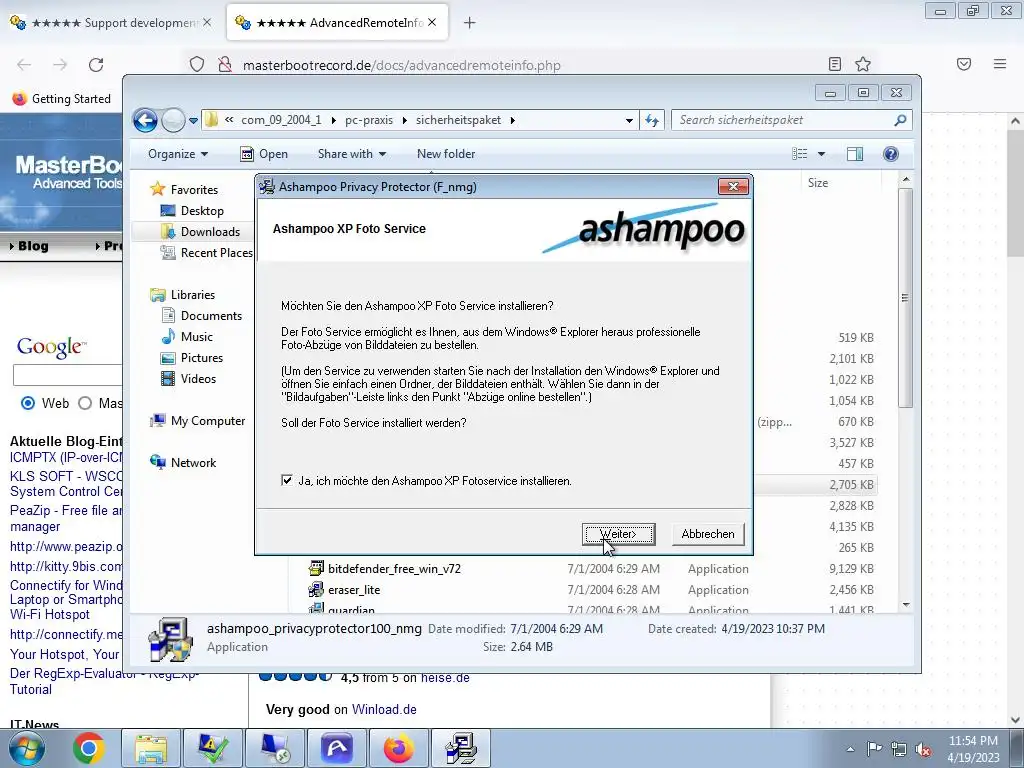Click the Getting Started bookmark
Viewport: 1024px width, 768px height.
(x=61, y=99)
